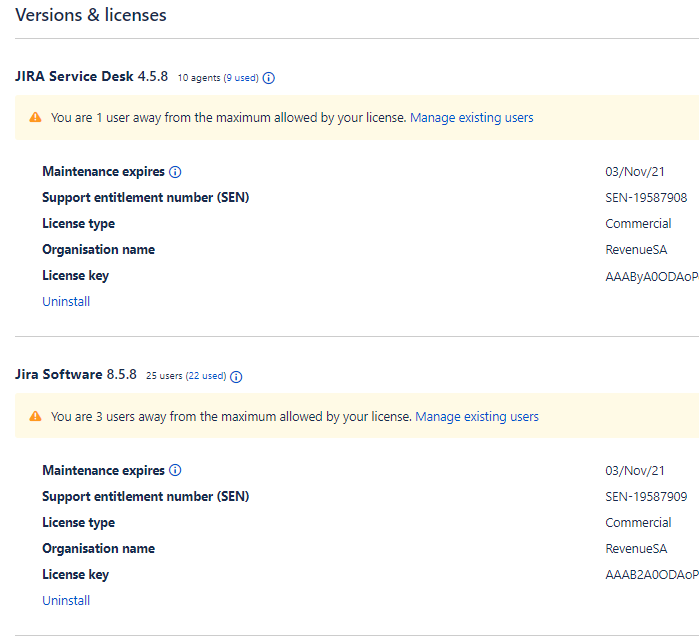The image size is (699, 643).
Task: Click warning icon in Service Desk license banner
Action: (x=35, y=117)
